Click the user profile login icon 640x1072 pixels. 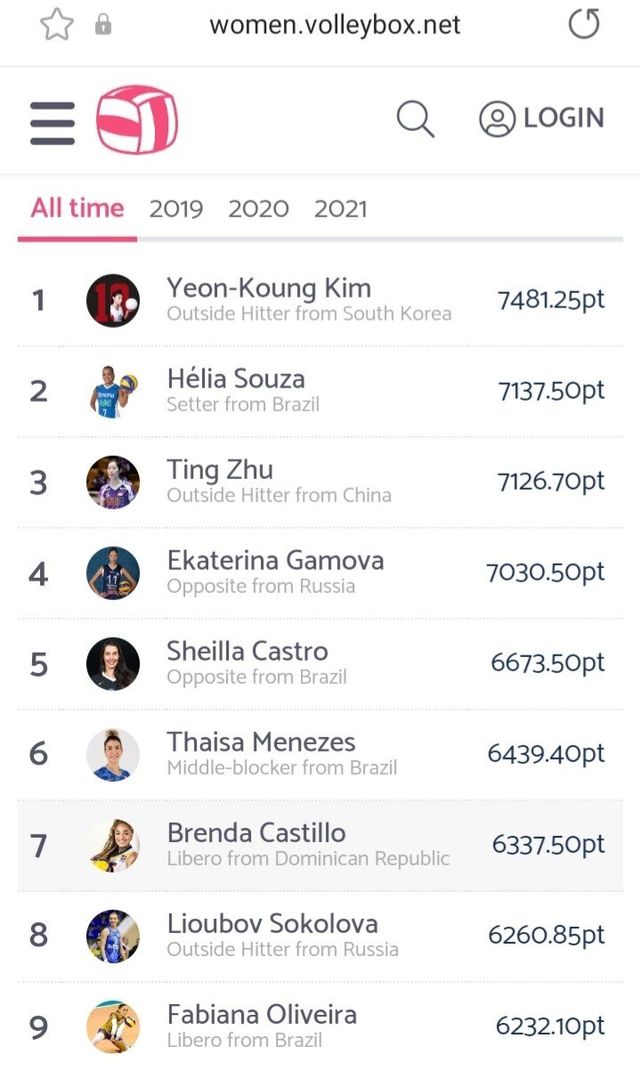click(497, 119)
